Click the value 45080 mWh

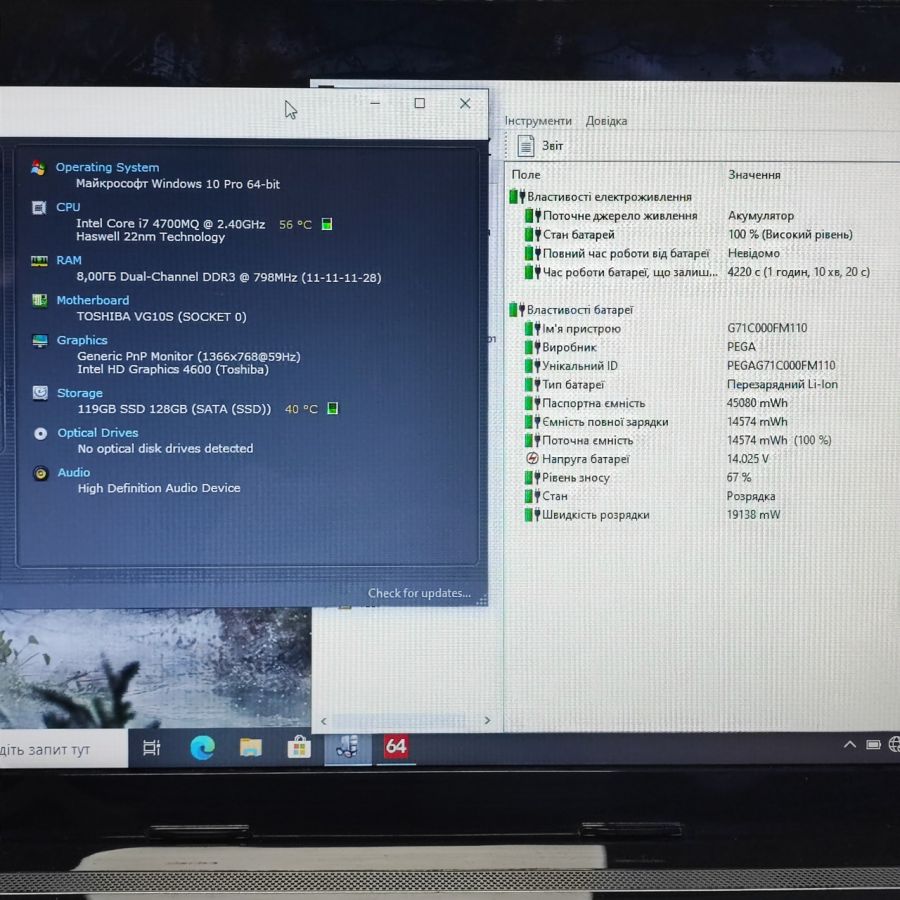[757, 403]
